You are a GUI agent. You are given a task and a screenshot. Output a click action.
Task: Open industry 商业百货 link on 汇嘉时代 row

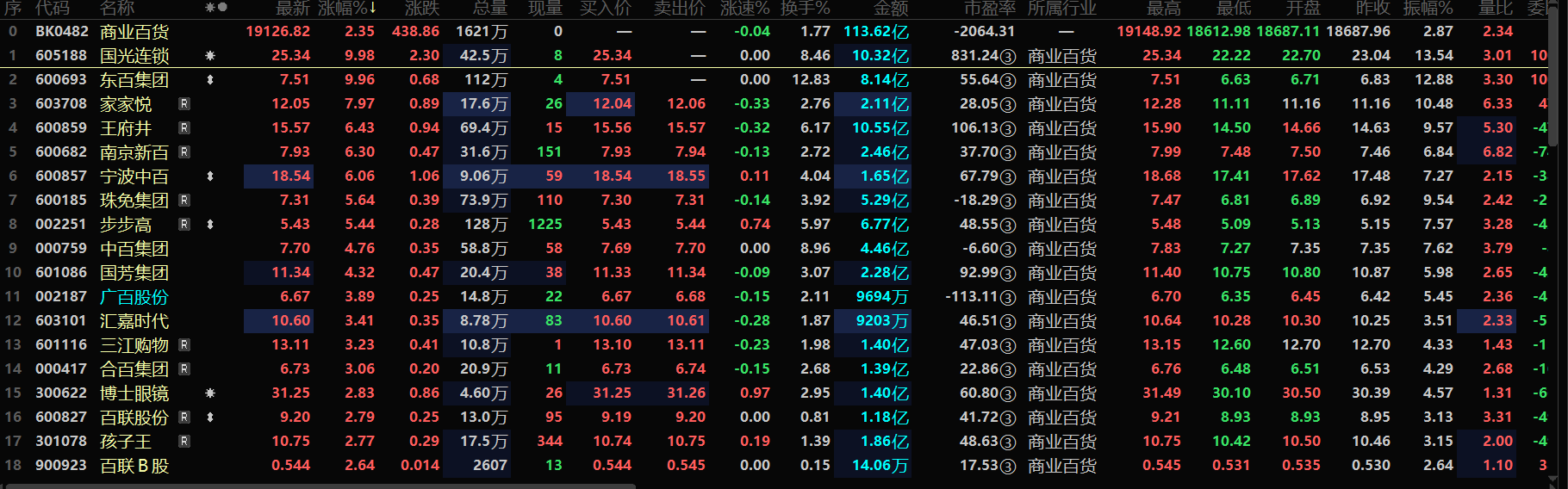(1062, 321)
